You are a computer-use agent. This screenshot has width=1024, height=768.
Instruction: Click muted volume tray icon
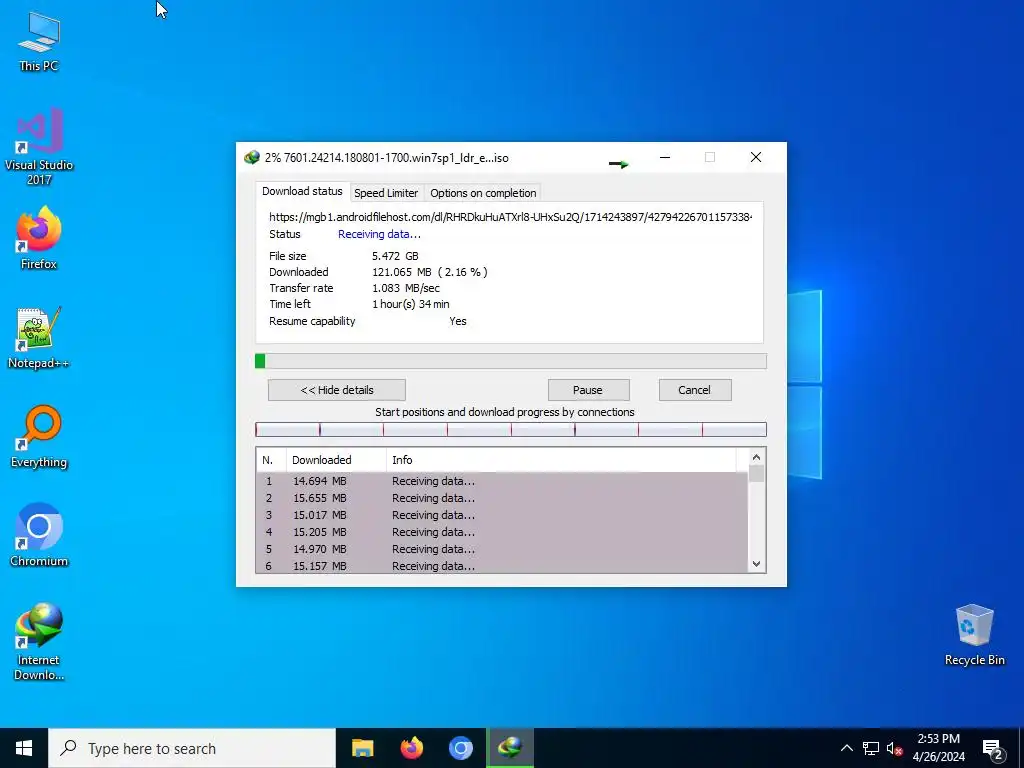[x=894, y=748]
